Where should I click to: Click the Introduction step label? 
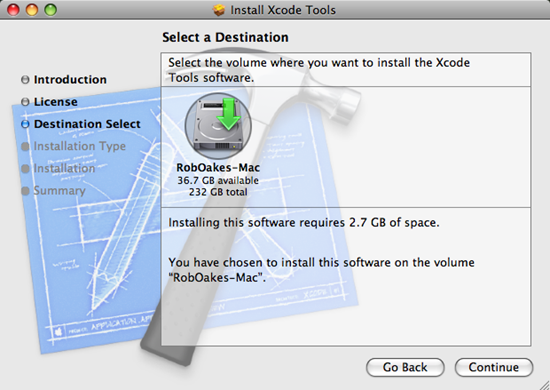click(x=70, y=80)
